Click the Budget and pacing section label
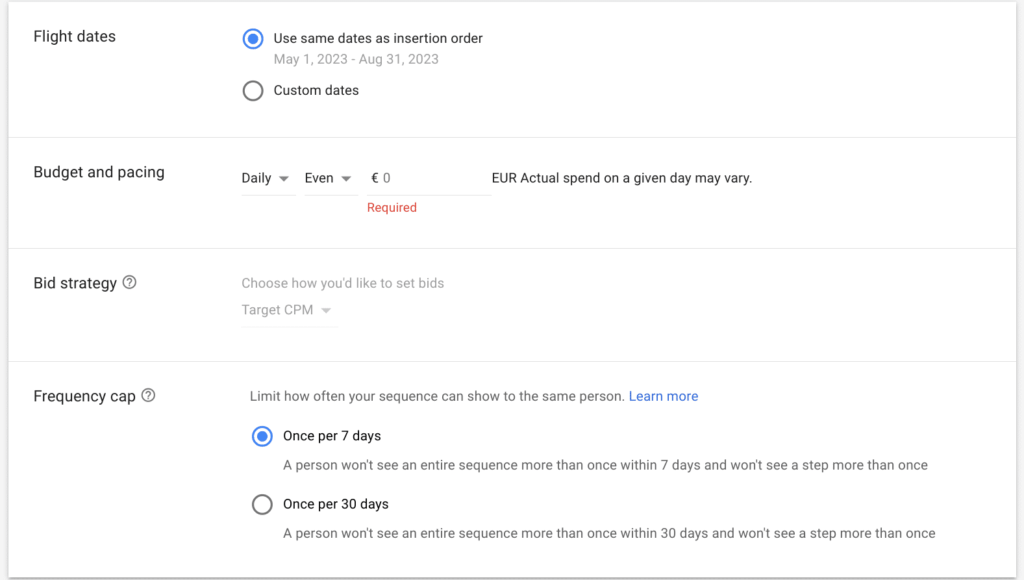This screenshot has height=580, width=1024. click(x=99, y=172)
